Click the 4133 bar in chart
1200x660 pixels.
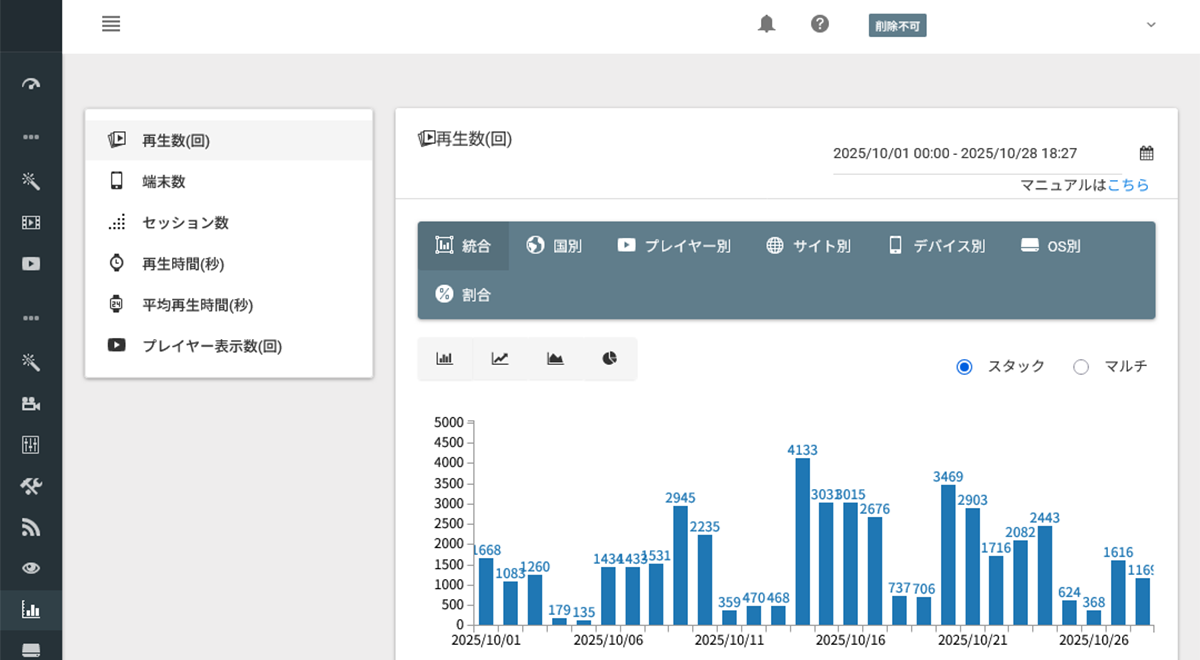tap(803, 540)
